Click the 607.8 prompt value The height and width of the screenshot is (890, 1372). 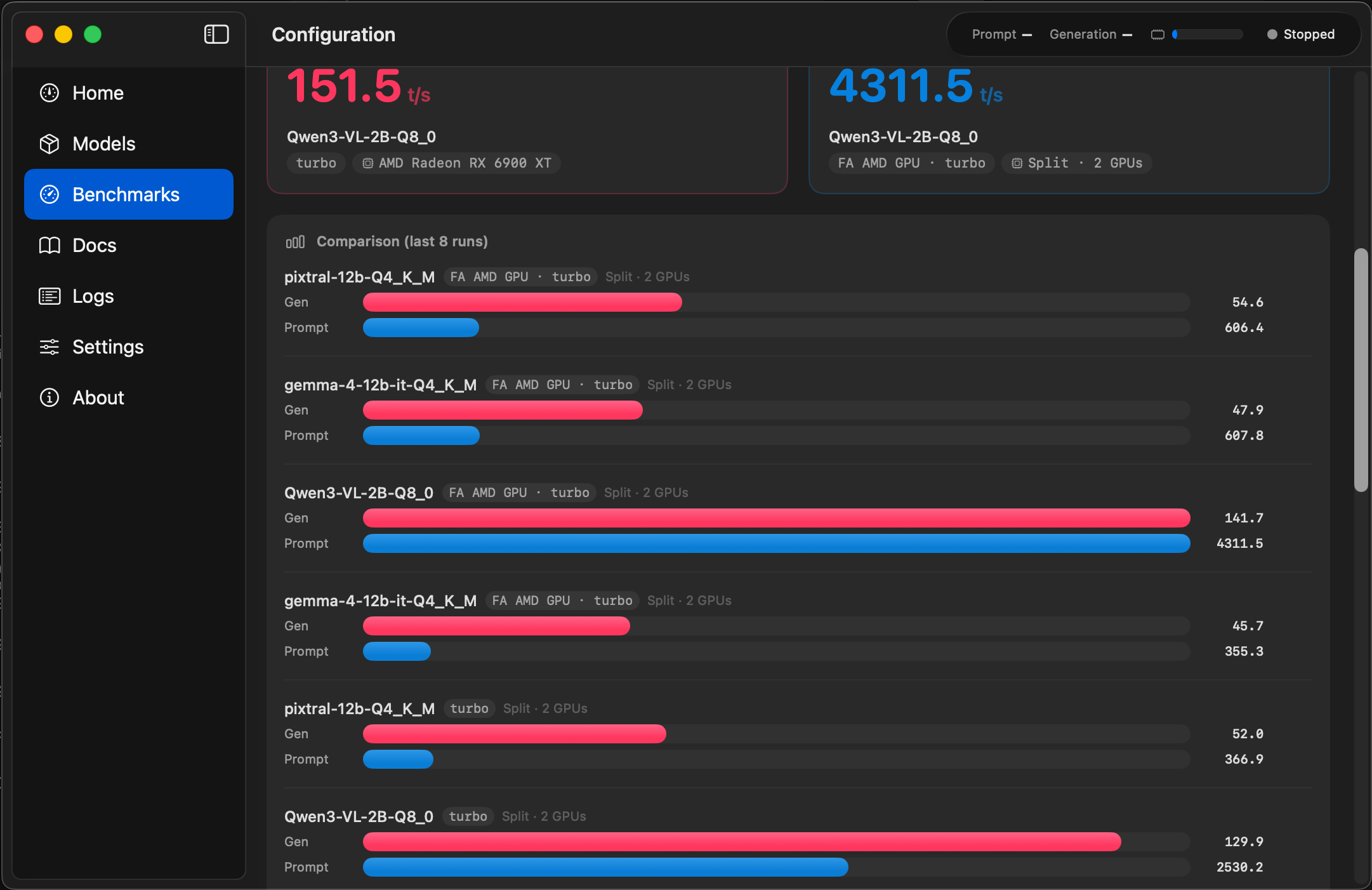1244,435
